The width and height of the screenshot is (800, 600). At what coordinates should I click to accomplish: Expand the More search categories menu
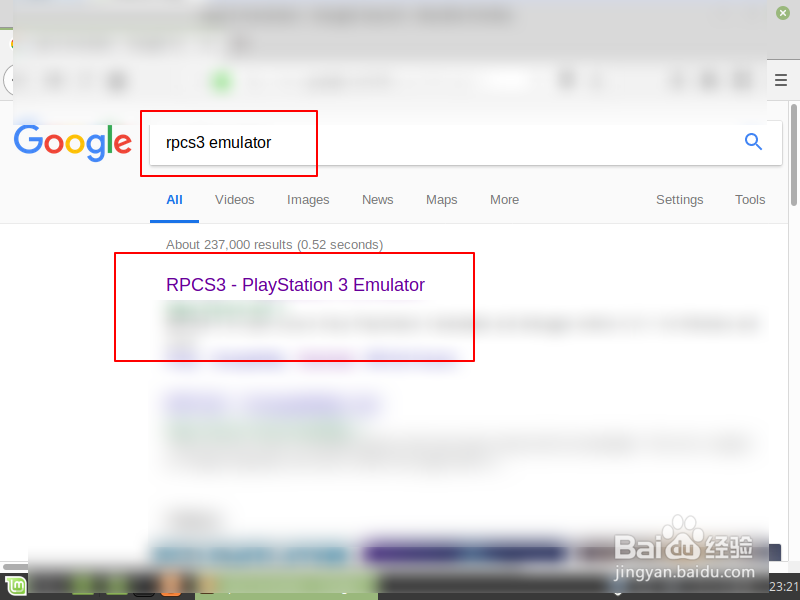(x=505, y=200)
